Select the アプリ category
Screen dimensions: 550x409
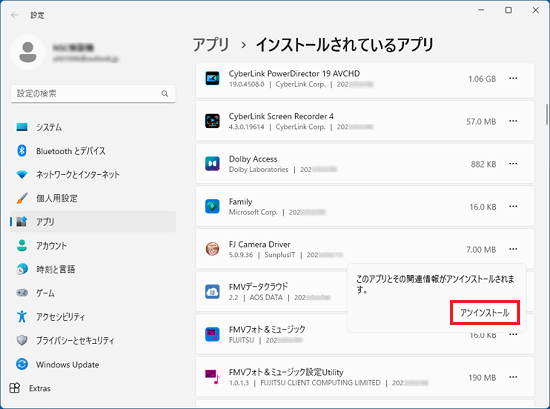pos(93,222)
